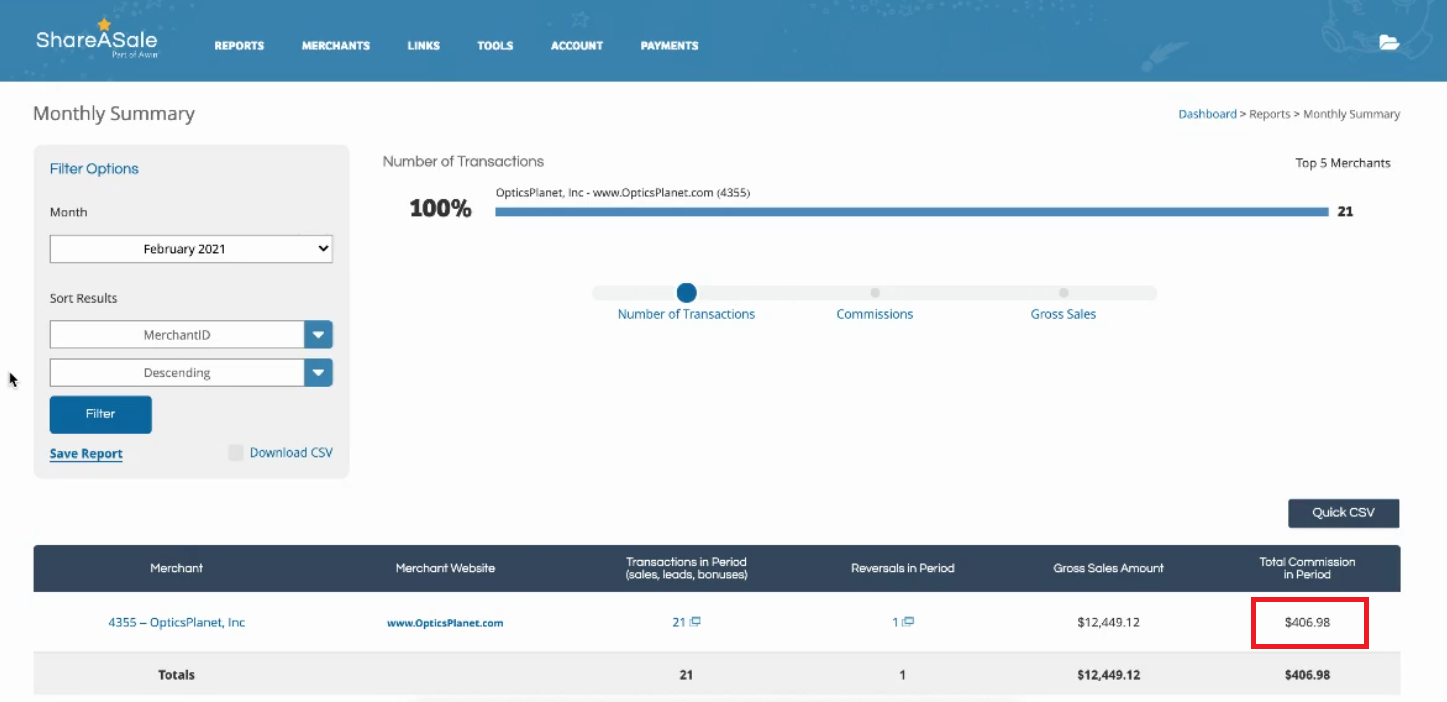
Task: Open the Reports menu
Action: point(239,46)
